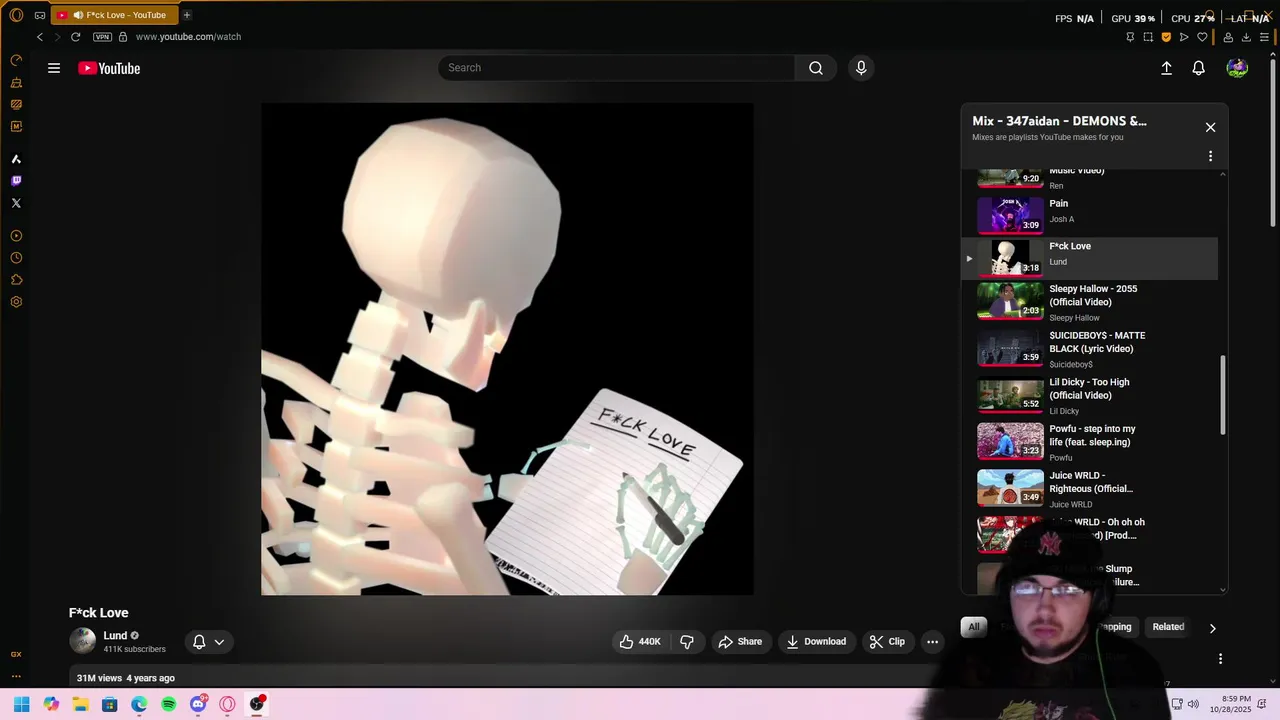This screenshot has width=1280, height=720.
Task: Add page to bookmarks heart icon
Action: click(1202, 37)
